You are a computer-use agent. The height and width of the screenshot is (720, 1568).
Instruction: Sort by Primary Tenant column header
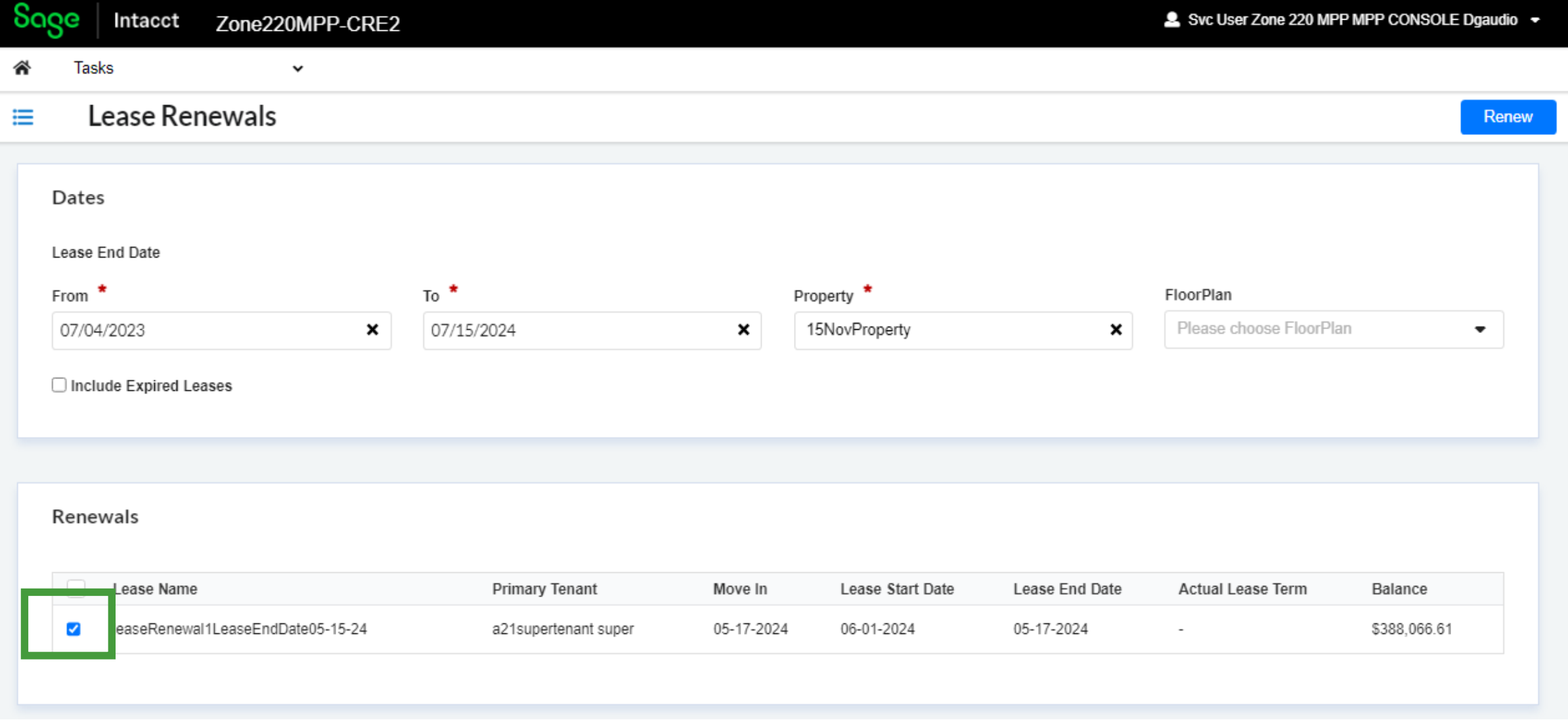tap(544, 589)
